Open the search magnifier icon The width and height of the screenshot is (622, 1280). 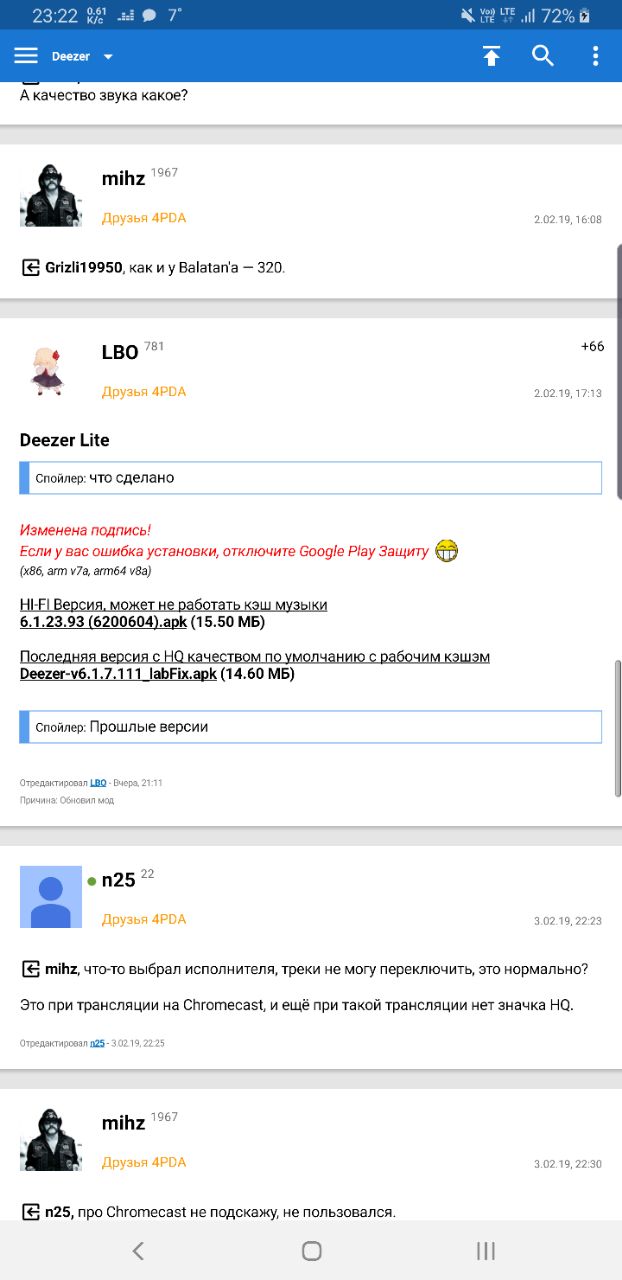pyautogui.click(x=543, y=56)
